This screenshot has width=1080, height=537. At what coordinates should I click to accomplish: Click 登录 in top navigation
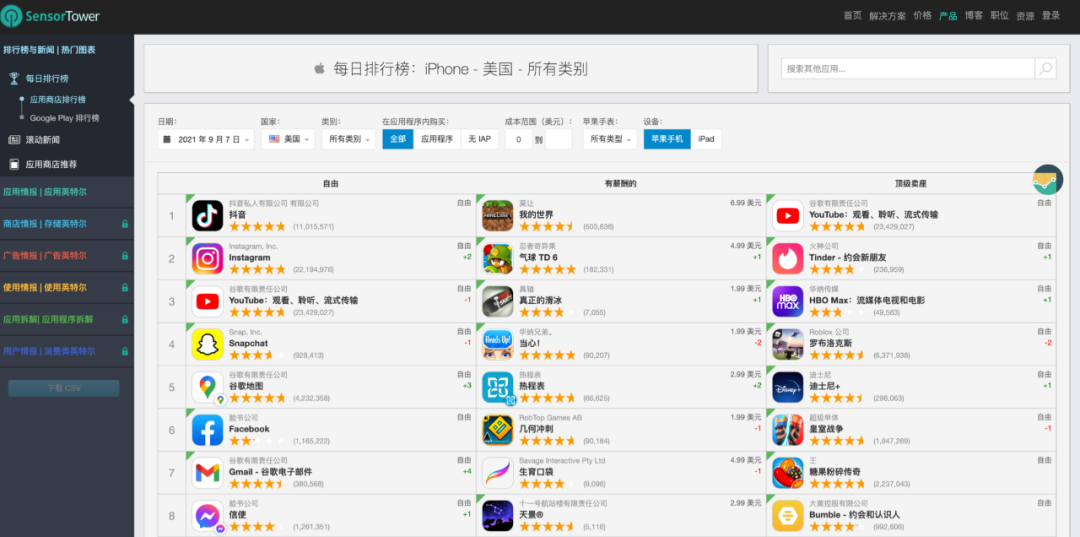point(1051,16)
